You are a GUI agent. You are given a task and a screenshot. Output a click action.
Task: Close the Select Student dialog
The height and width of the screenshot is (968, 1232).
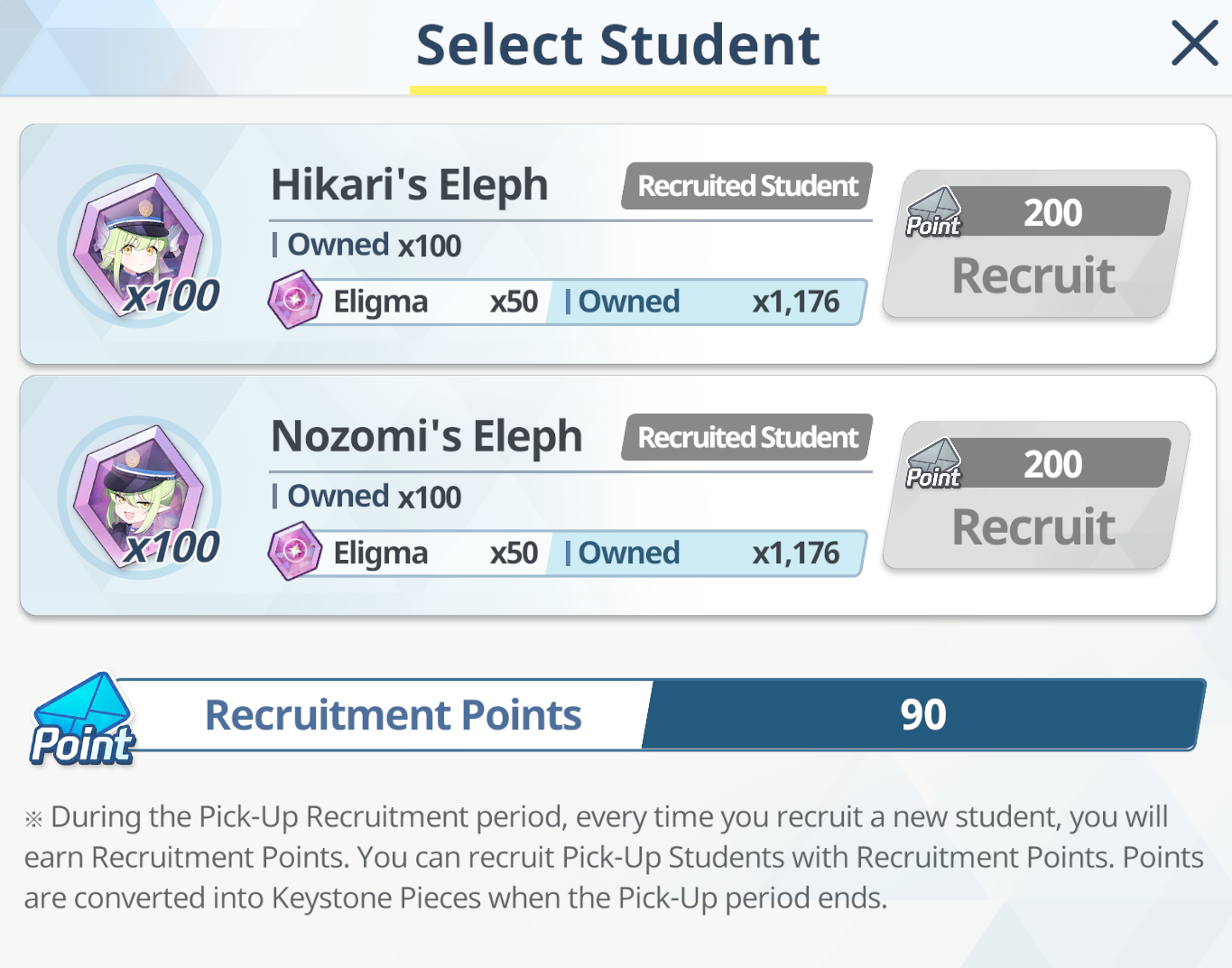pos(1195,43)
